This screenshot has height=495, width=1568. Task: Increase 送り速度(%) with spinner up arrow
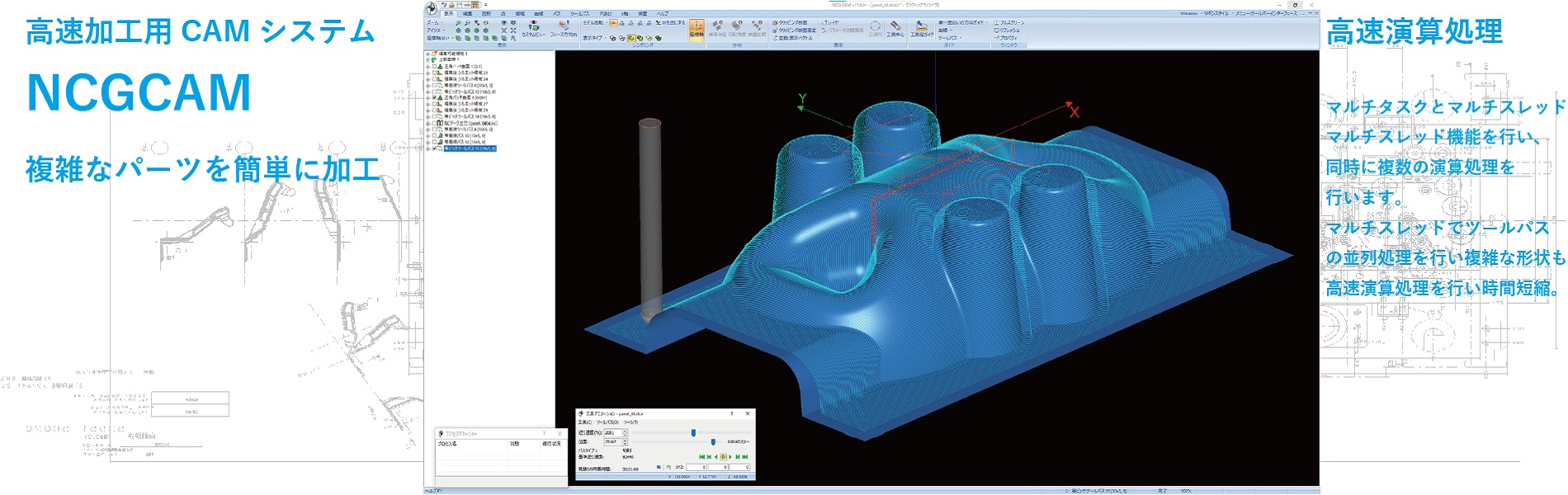pyautogui.click(x=625, y=431)
